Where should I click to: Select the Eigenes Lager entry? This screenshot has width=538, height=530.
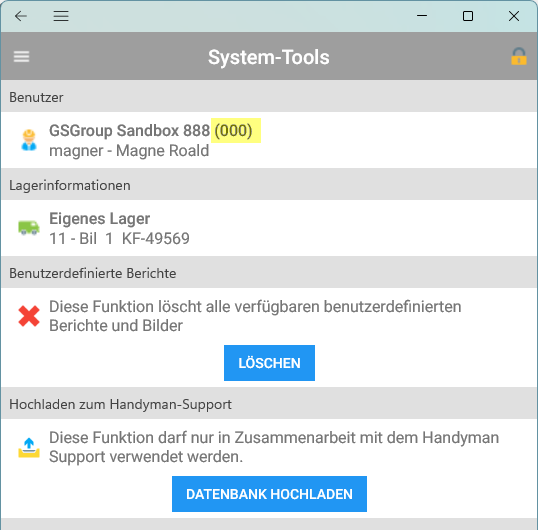[x=269, y=228]
